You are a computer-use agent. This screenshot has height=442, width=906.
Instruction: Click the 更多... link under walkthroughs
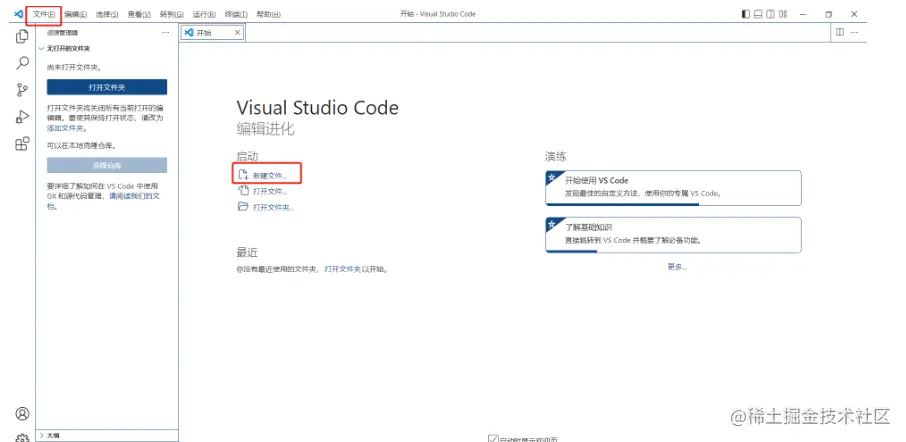(677, 267)
